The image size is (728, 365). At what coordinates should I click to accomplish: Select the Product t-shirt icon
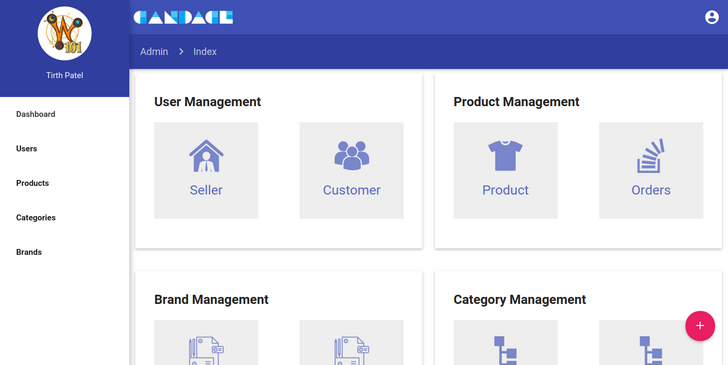point(505,156)
